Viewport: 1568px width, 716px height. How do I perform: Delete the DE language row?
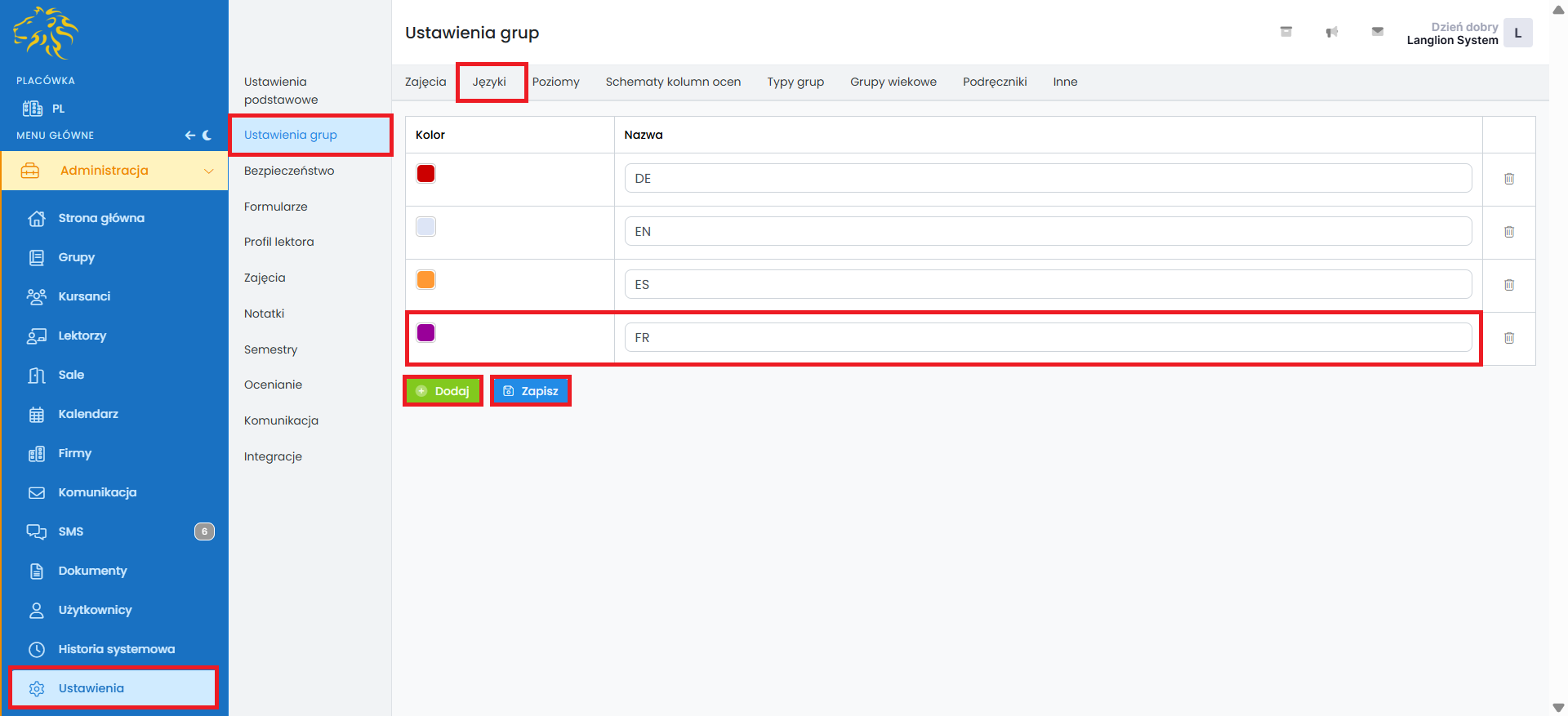click(x=1508, y=179)
